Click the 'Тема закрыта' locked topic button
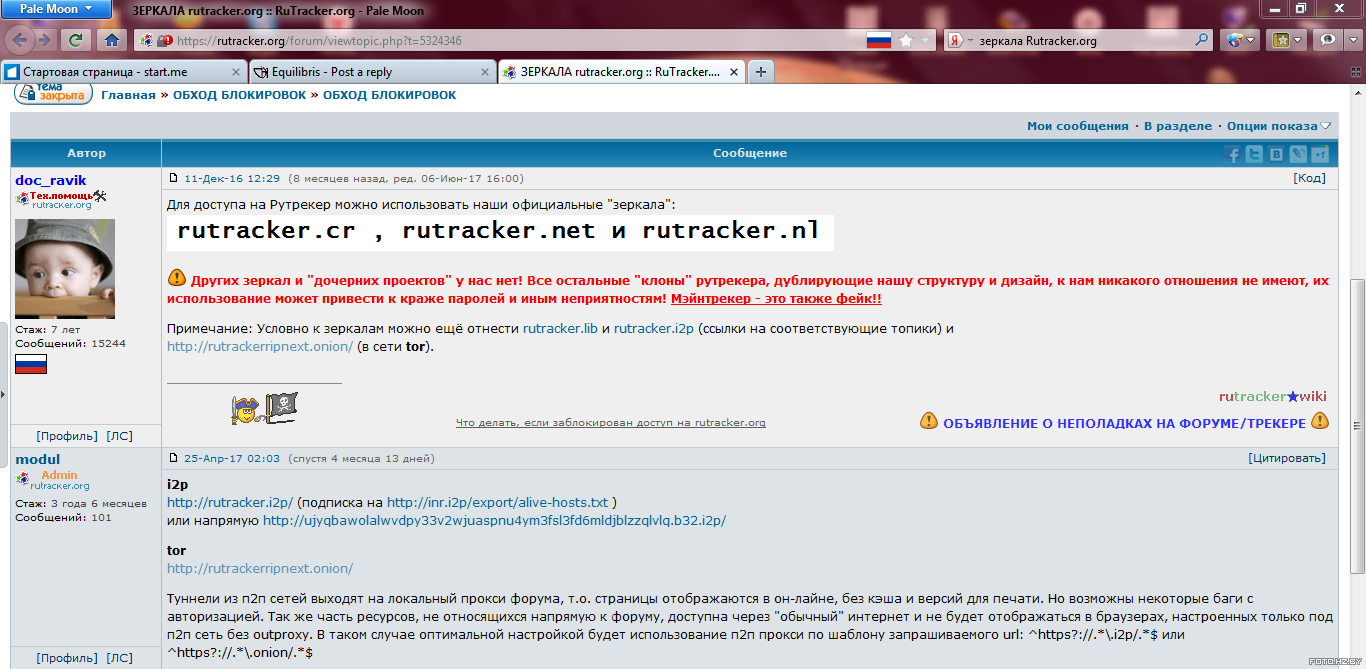Viewport: 1366px width, 669px height. (53, 94)
